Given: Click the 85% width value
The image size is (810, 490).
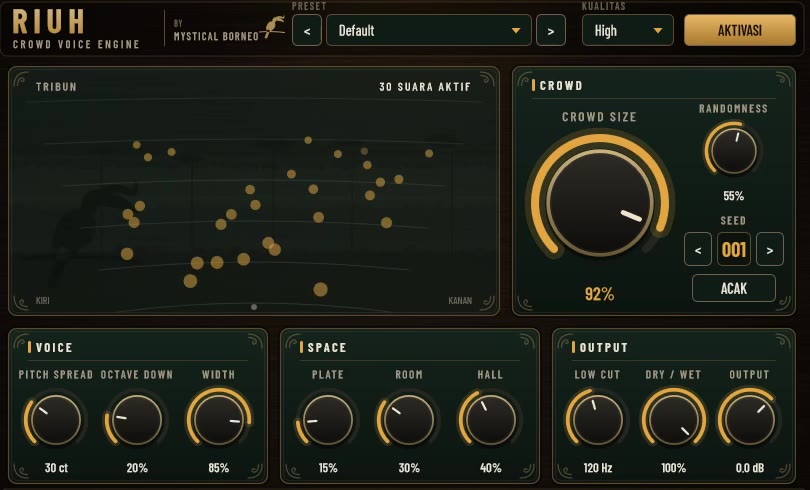Looking at the screenshot, I should 219,468.
